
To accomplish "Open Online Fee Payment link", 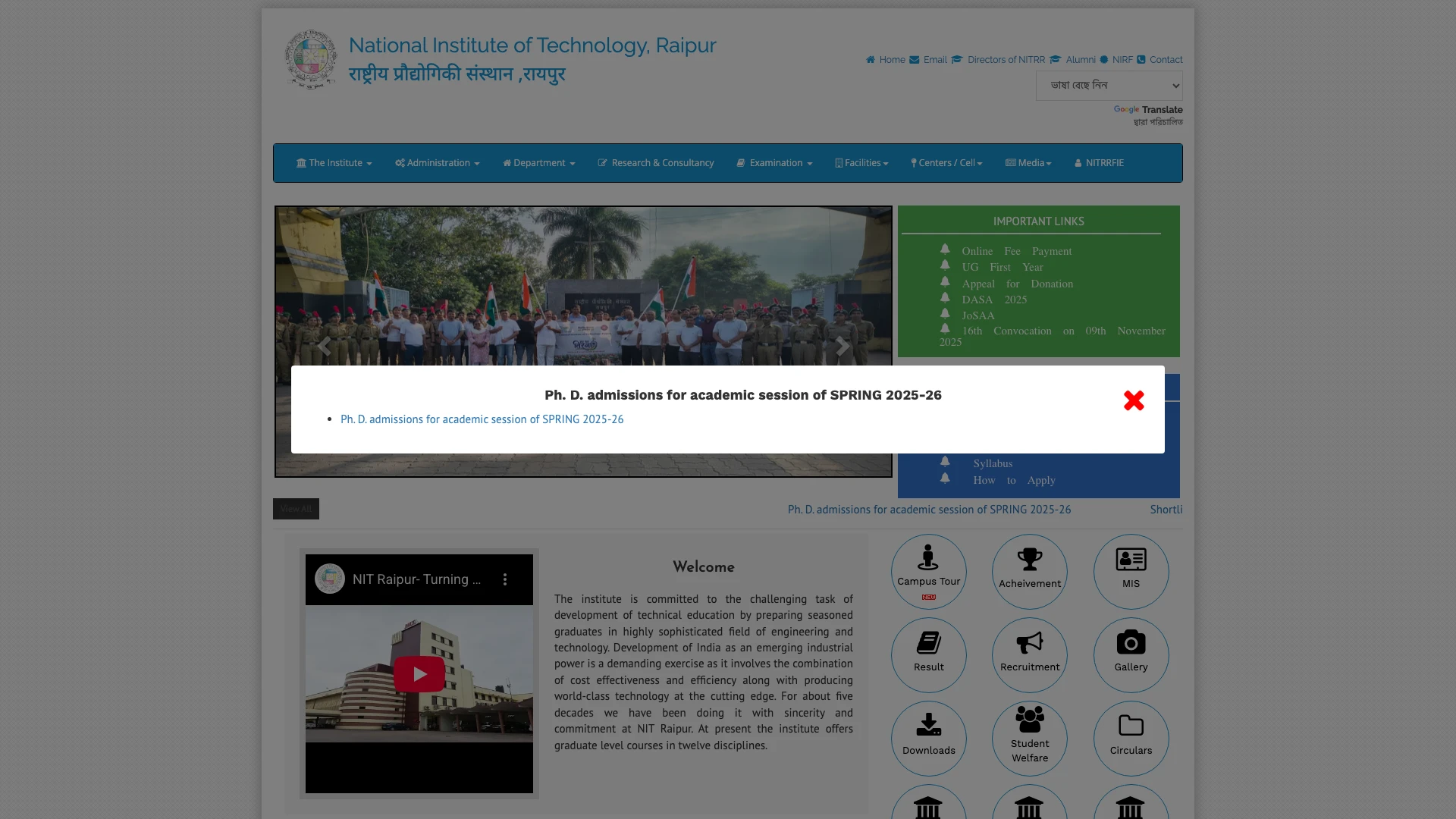I will (x=1016, y=251).
